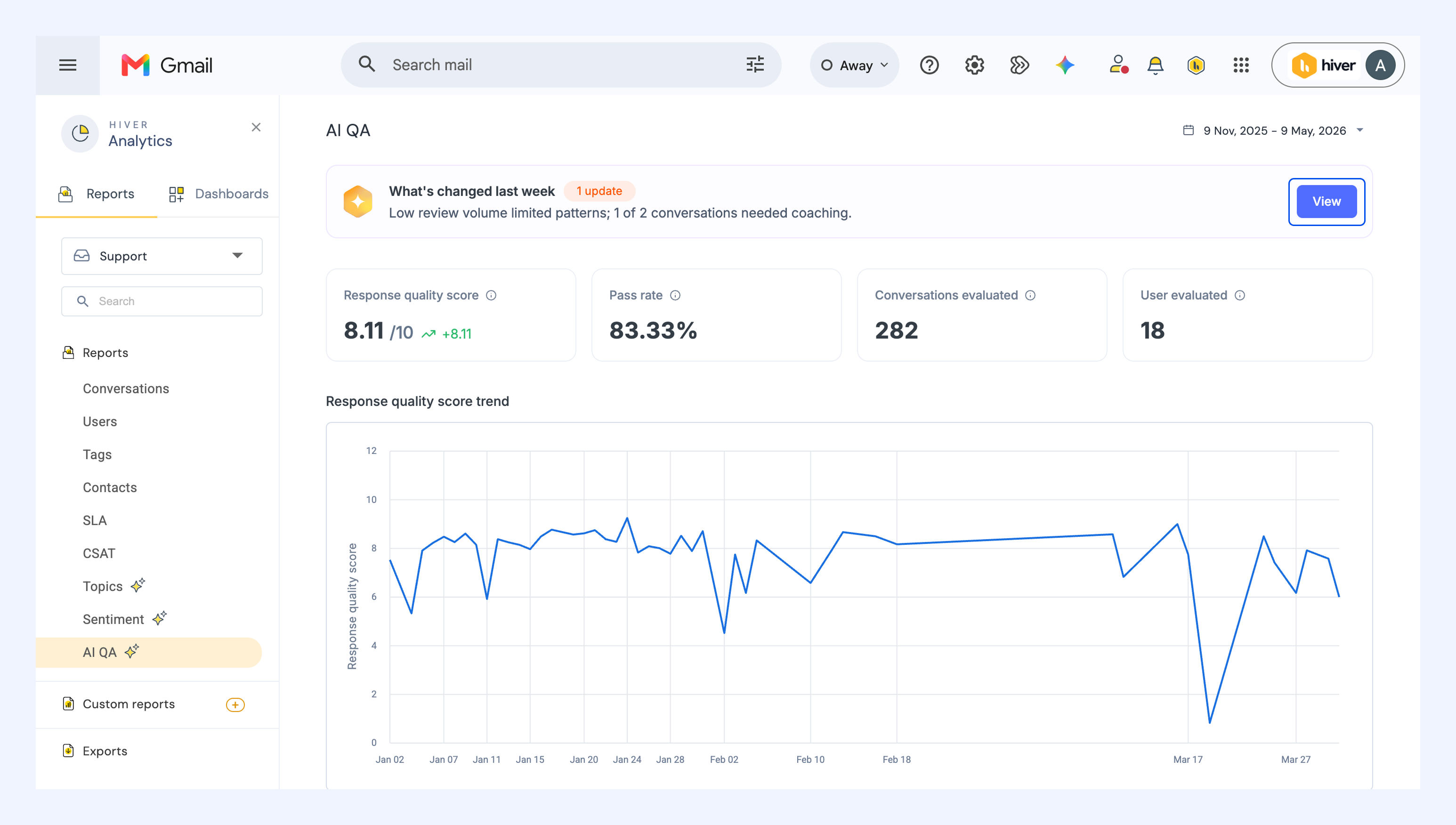Open the notifications bell icon

tap(1155, 65)
